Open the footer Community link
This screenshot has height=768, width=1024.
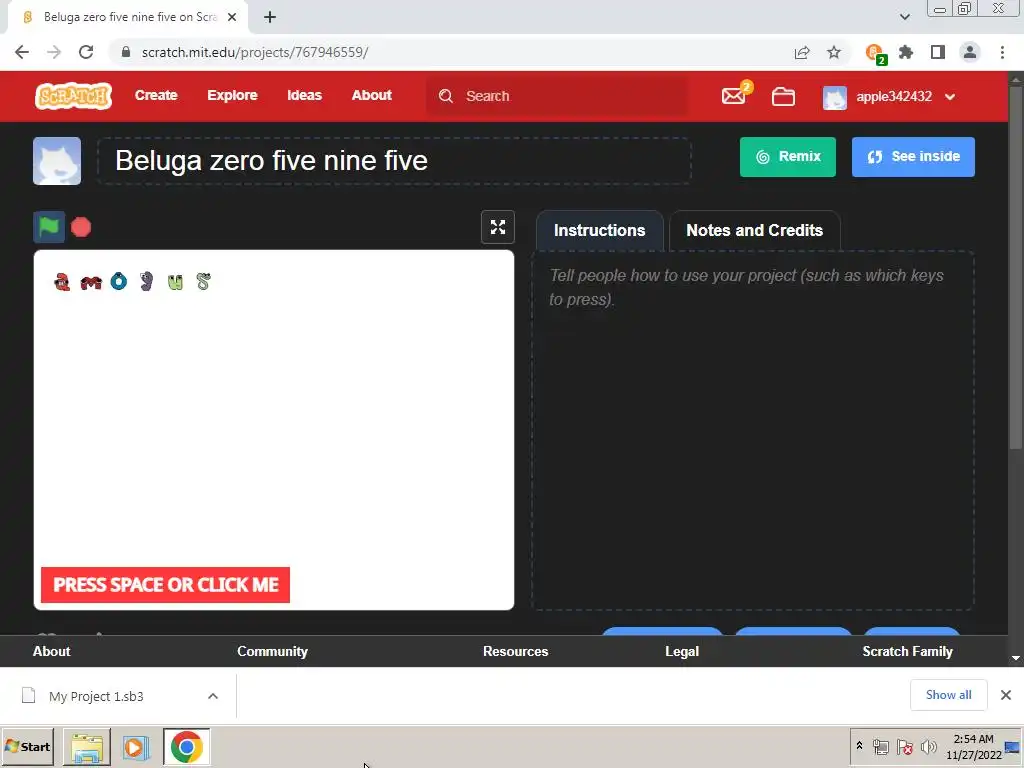click(272, 652)
